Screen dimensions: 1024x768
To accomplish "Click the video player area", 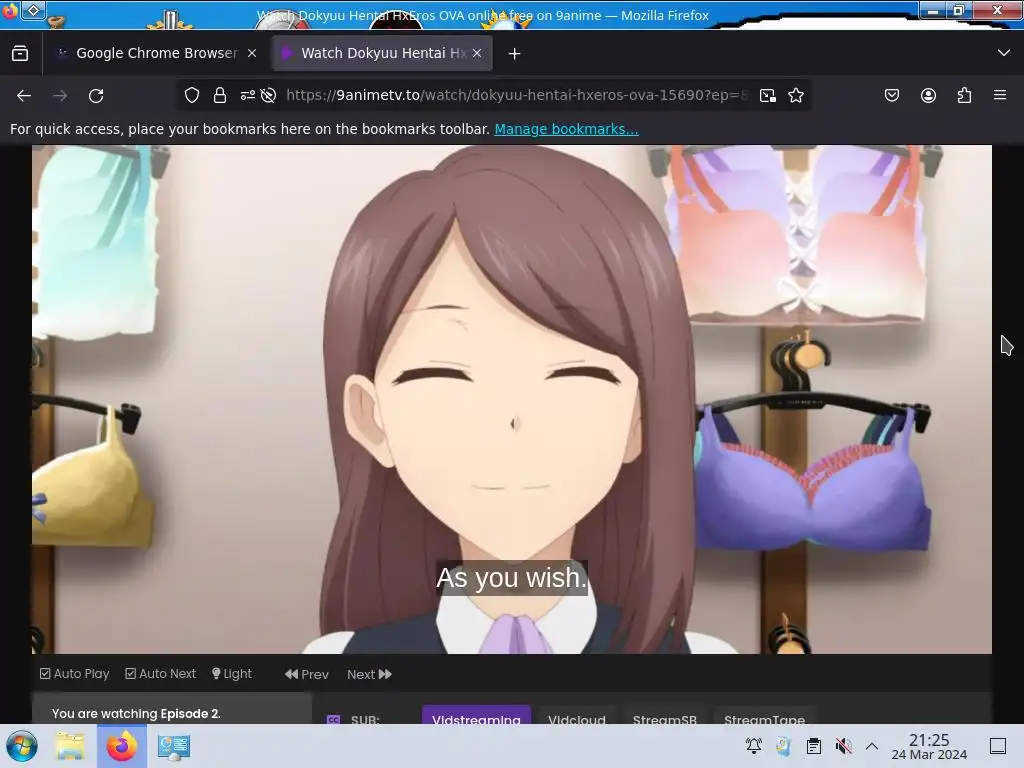I will point(511,399).
